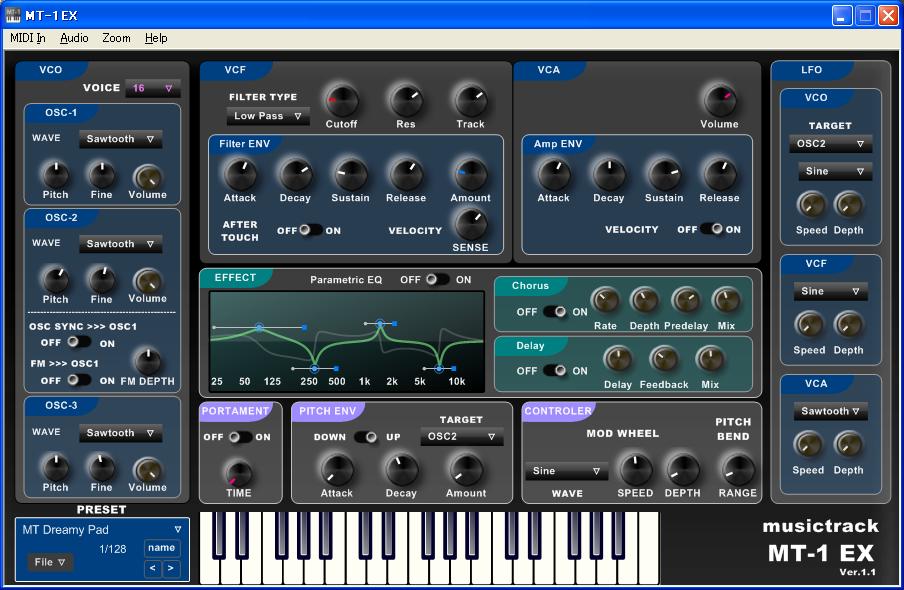The height and width of the screenshot is (590, 904).
Task: Toggle the Parametric EQ on/off switch
Action: coord(437,280)
